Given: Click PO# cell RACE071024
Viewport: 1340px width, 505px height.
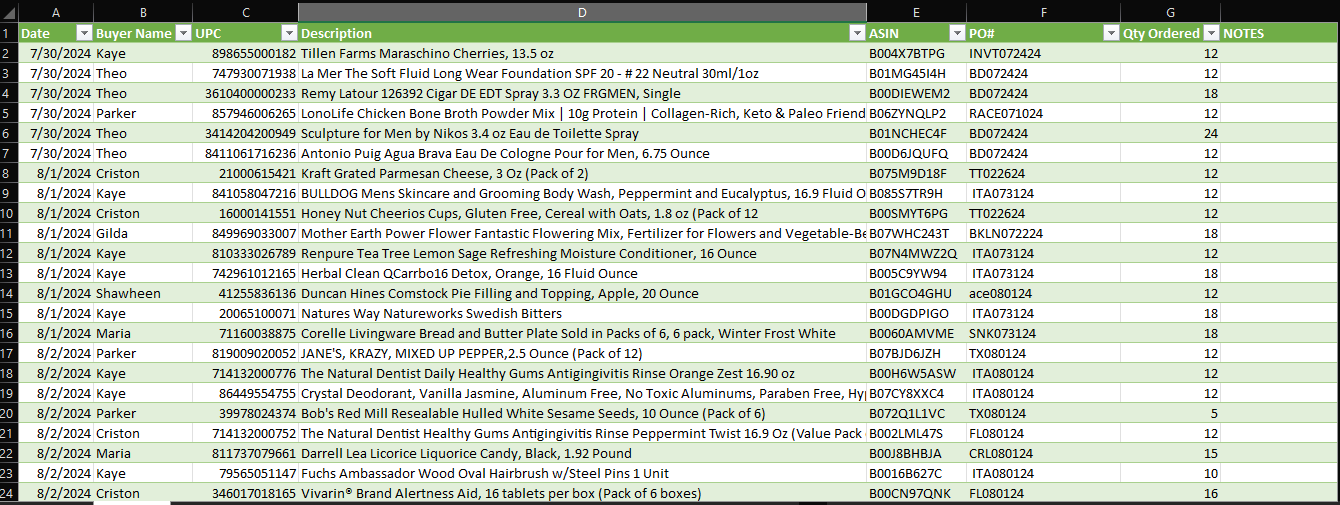Looking at the screenshot, I should pos(1043,113).
